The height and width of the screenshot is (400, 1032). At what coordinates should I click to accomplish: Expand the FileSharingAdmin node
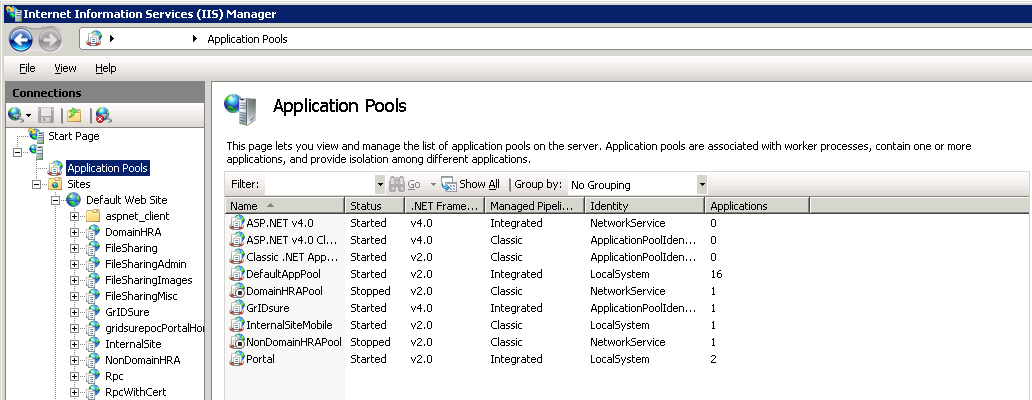(74, 264)
